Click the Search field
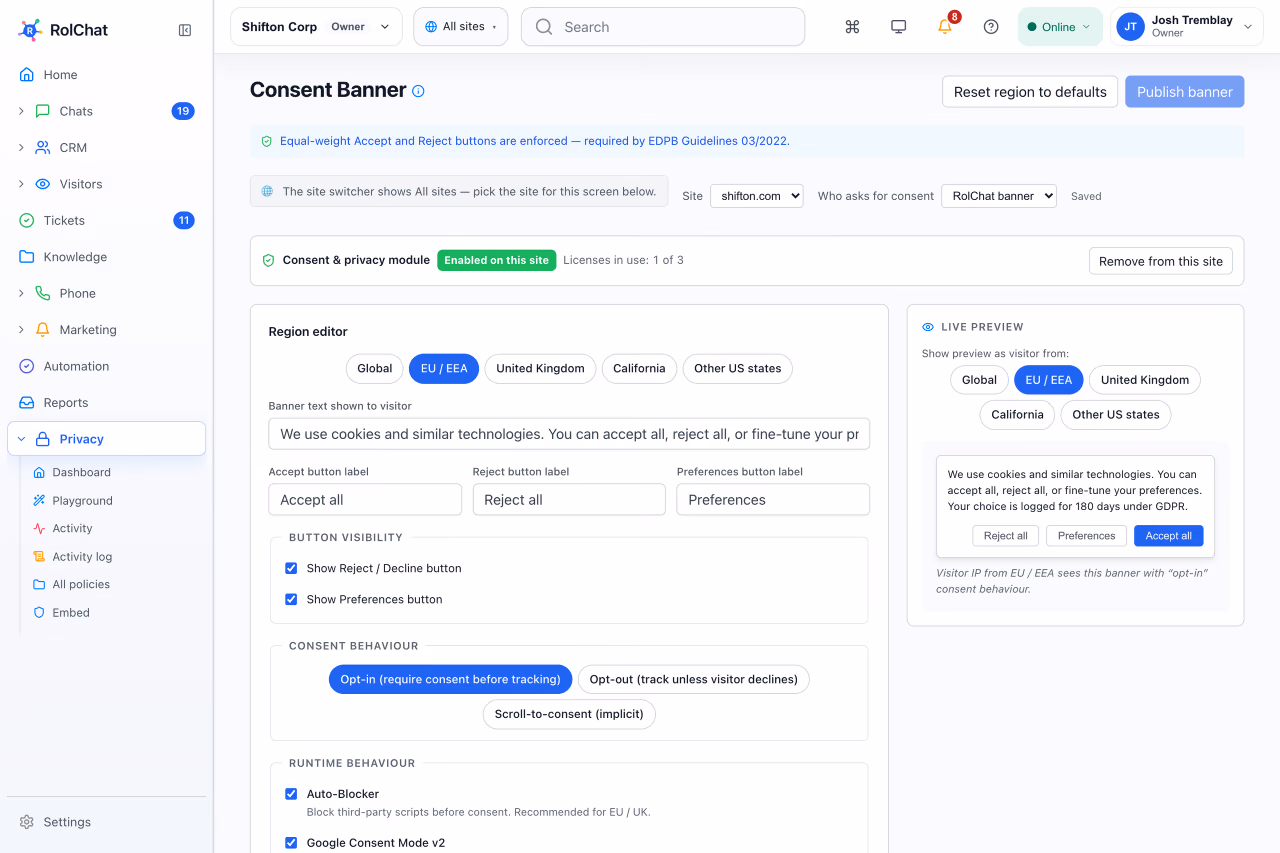Viewport: 1280px width, 853px height. click(663, 27)
